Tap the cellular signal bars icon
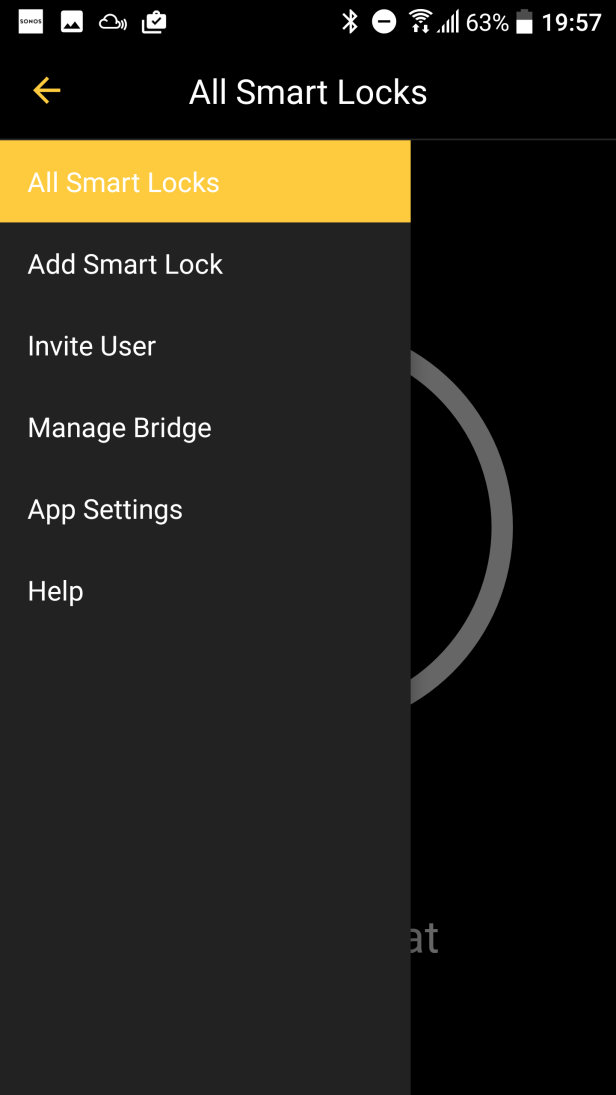This screenshot has width=616, height=1095. pos(448,22)
